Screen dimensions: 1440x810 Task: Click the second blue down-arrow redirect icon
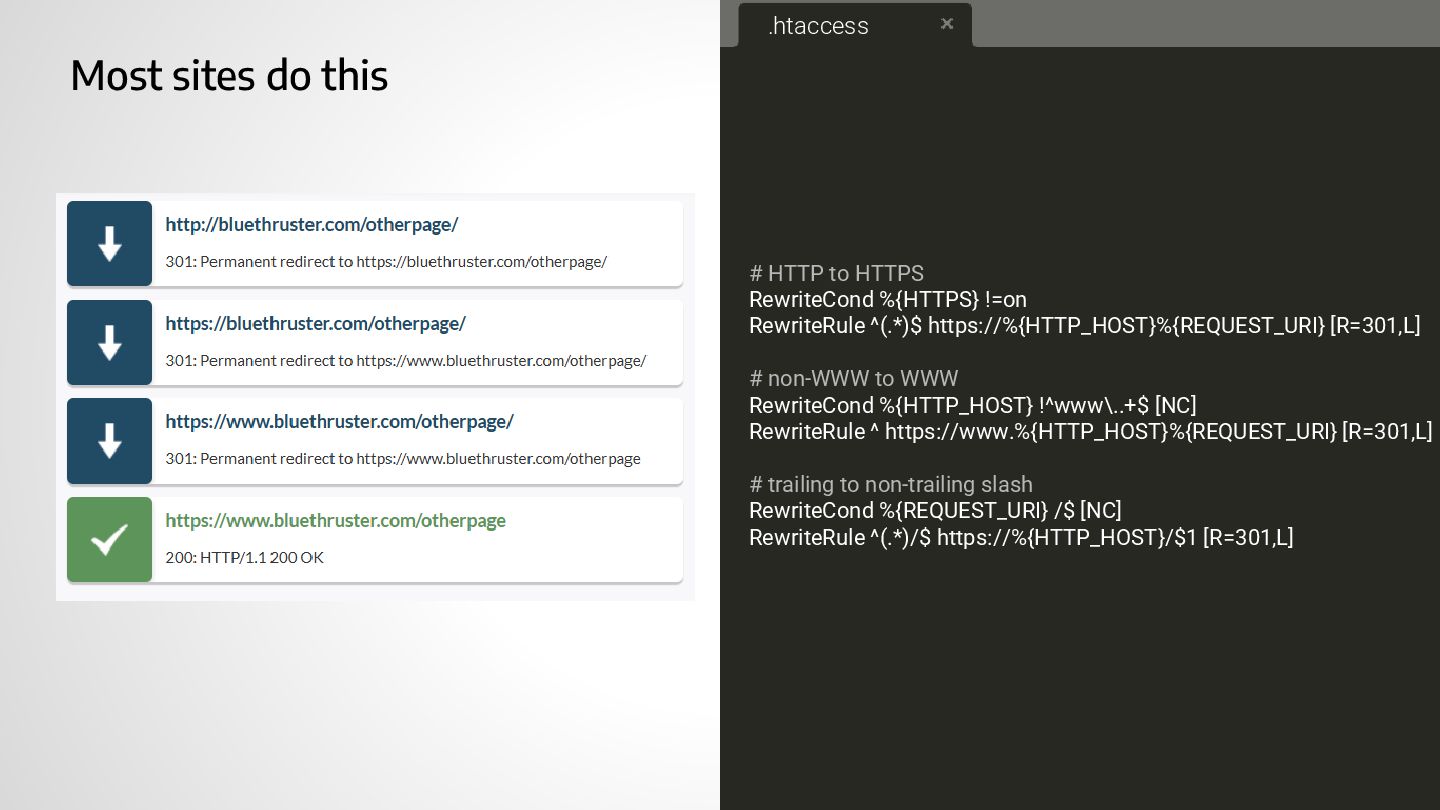(109, 342)
